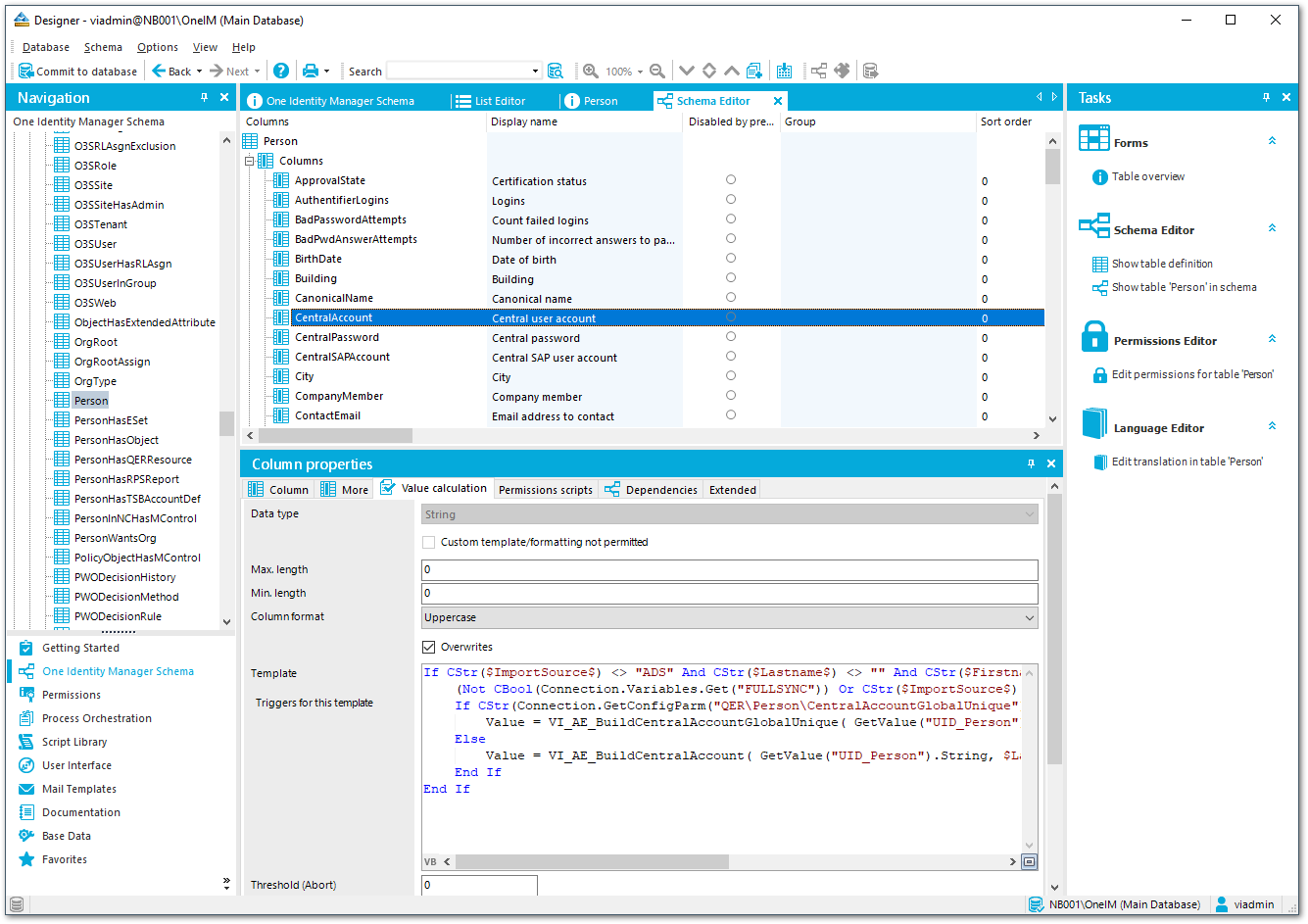Click the Max. length input field
This screenshot has width=1308, height=924.
(730, 570)
